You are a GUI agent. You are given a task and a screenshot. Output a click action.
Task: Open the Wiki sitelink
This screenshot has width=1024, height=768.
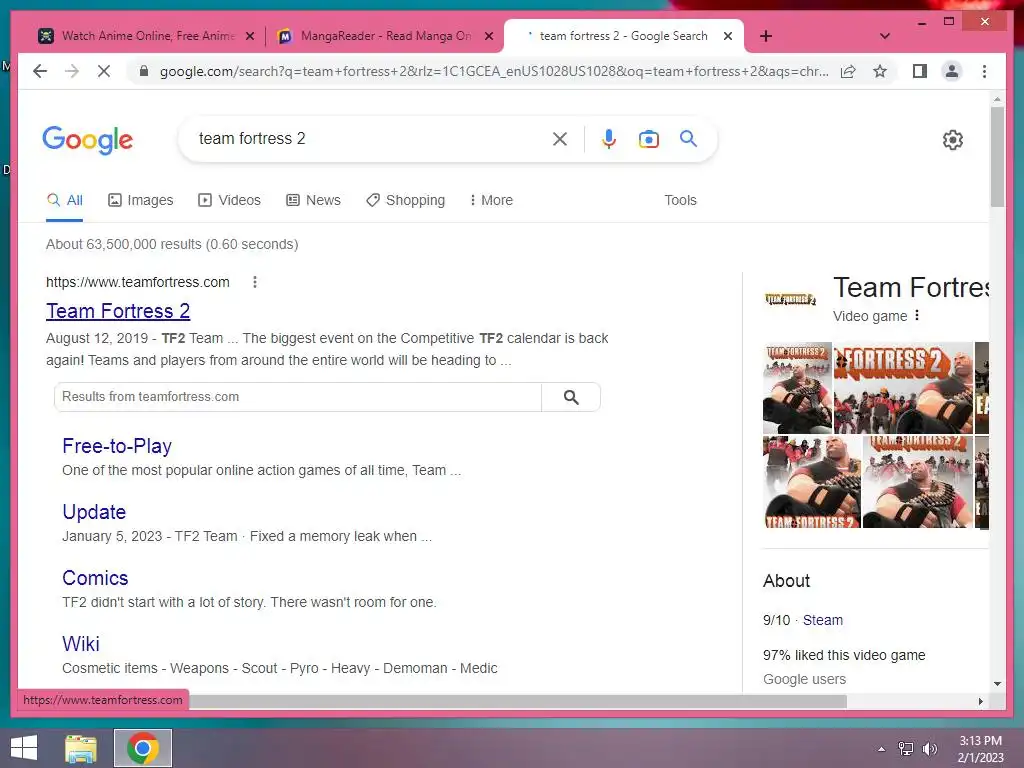coord(81,644)
